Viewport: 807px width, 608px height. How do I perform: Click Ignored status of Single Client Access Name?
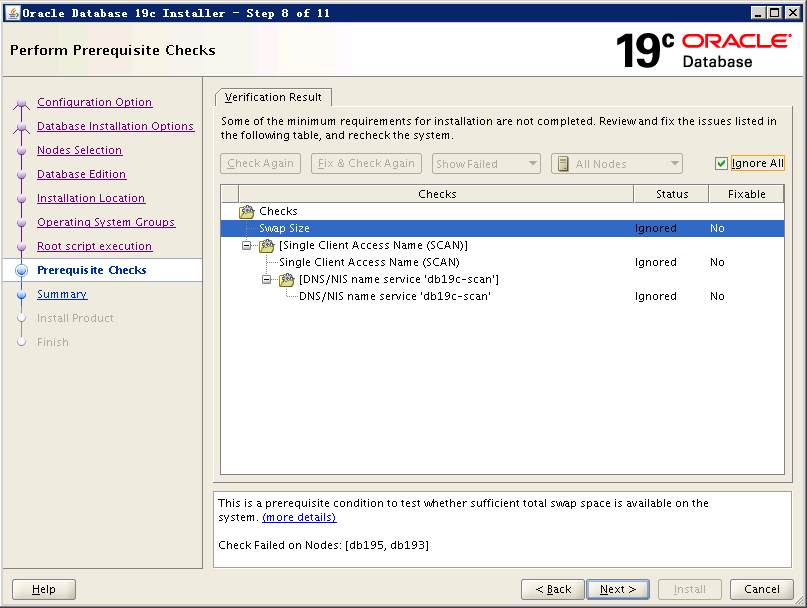point(656,263)
